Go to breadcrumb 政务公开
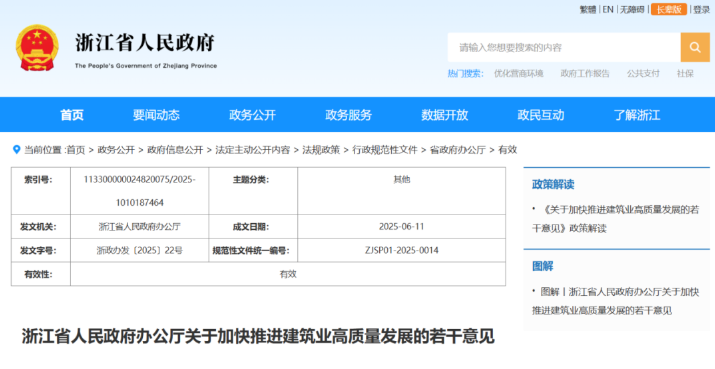Image resolution: width=715 pixels, height=369 pixels. (116, 150)
